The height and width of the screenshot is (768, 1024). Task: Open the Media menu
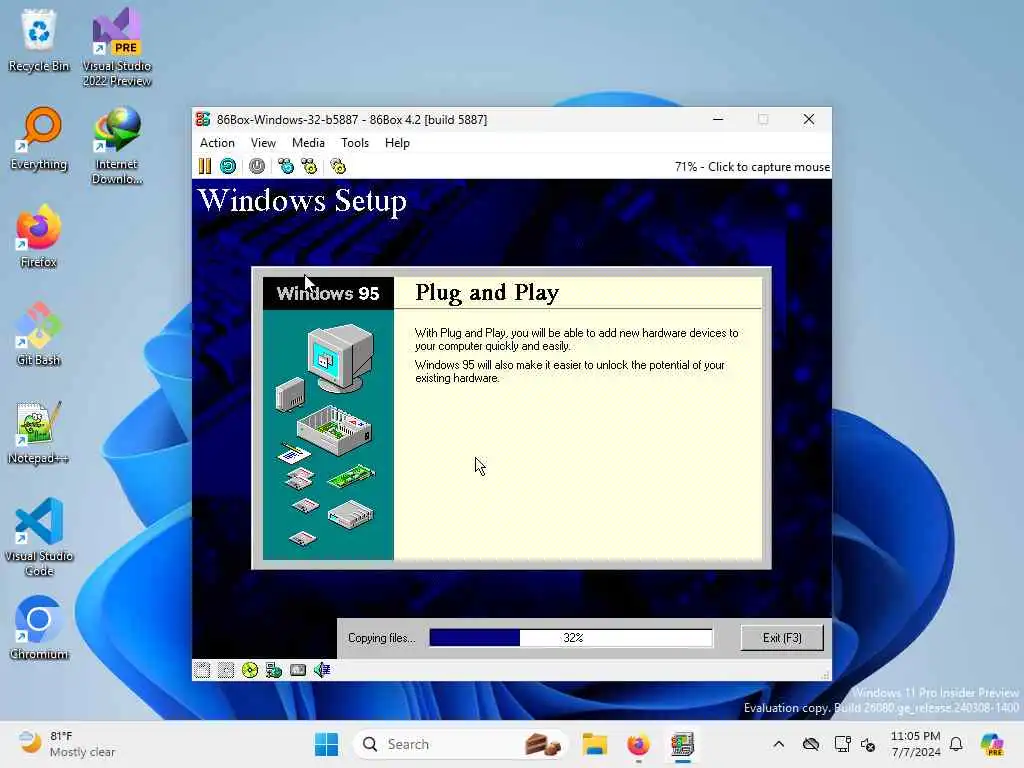pyautogui.click(x=308, y=142)
